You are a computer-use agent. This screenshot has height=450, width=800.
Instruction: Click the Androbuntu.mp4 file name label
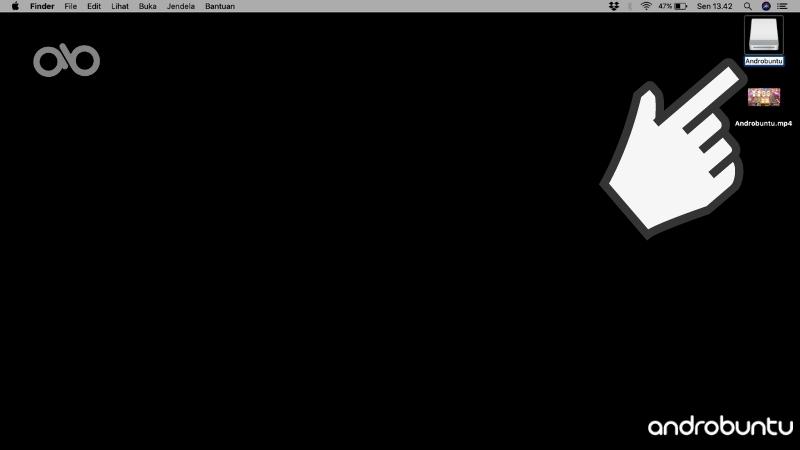(763, 123)
